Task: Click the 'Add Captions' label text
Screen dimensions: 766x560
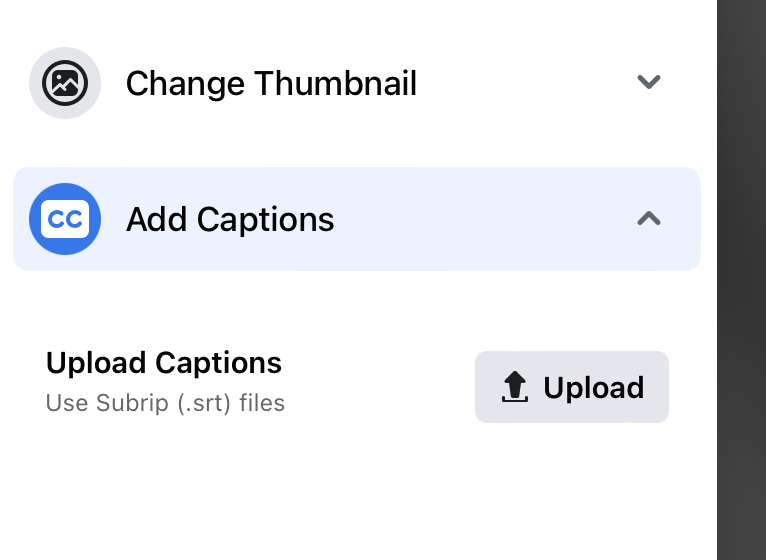Action: pyautogui.click(x=230, y=219)
